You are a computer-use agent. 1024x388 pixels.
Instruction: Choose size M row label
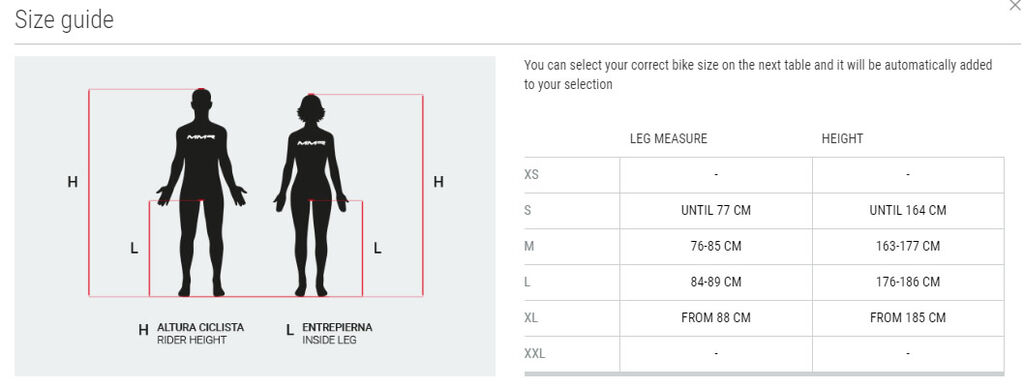coord(530,246)
